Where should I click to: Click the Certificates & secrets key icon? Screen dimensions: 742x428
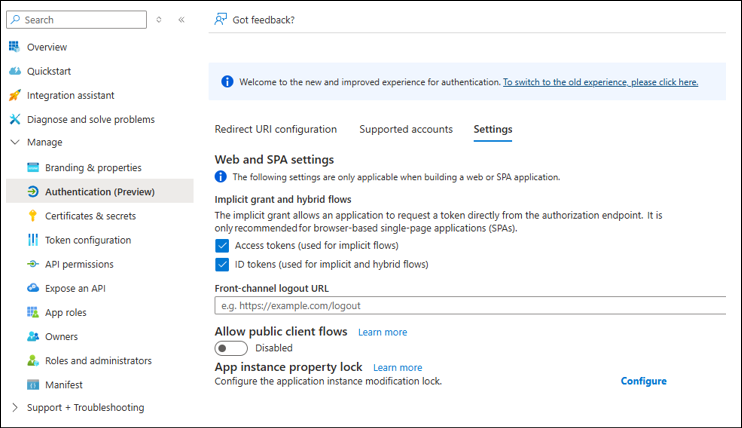33,216
